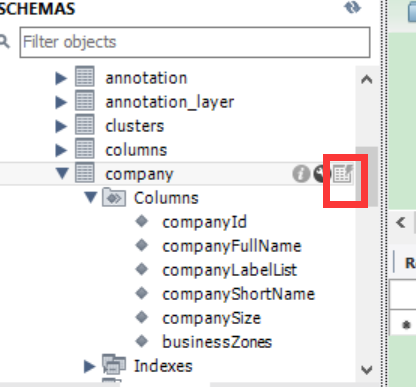Focus the Filter objects search field
The image size is (416, 387).
[195, 42]
